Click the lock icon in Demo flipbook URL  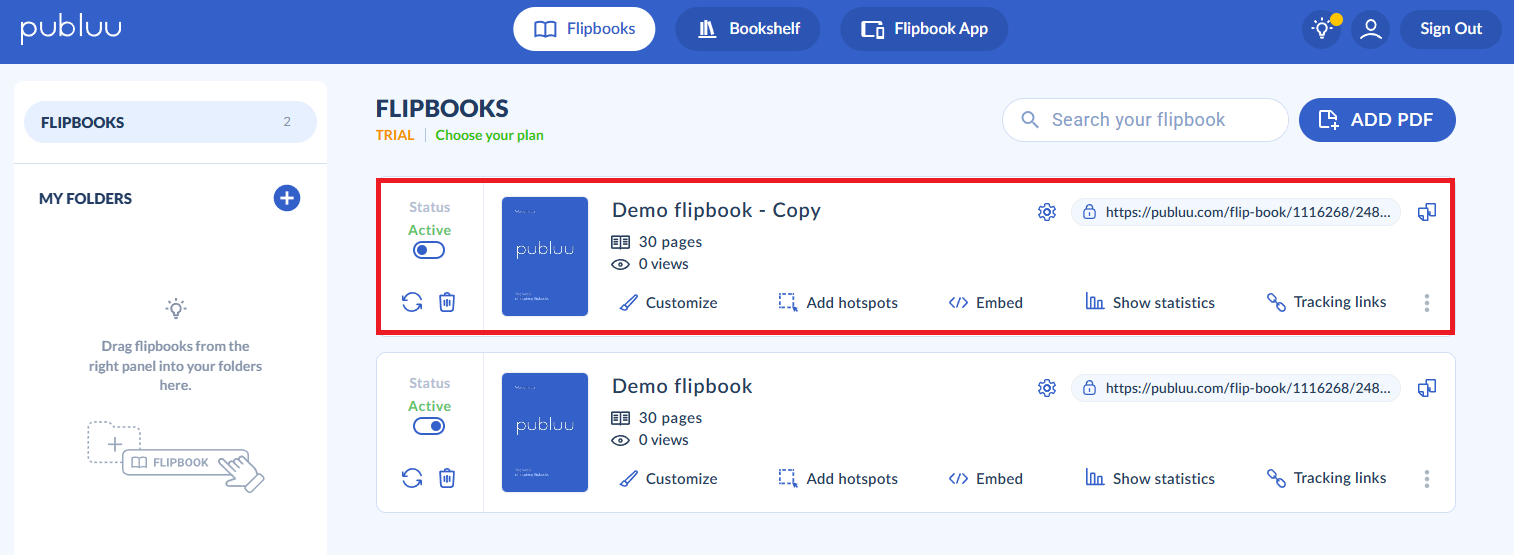pyautogui.click(x=1089, y=389)
